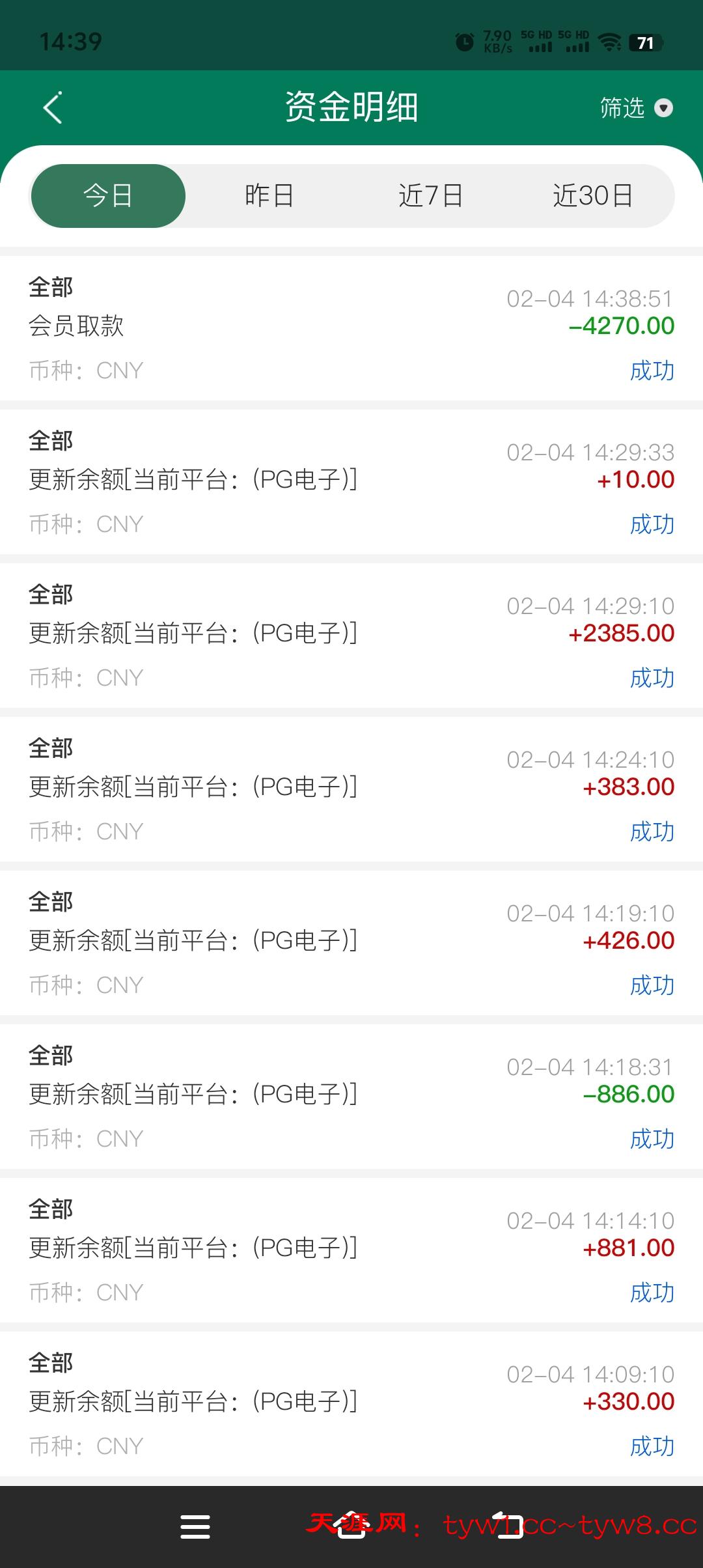This screenshot has height=1568, width=703.
Task: Switch to 近30日 tab
Action: coord(592,196)
